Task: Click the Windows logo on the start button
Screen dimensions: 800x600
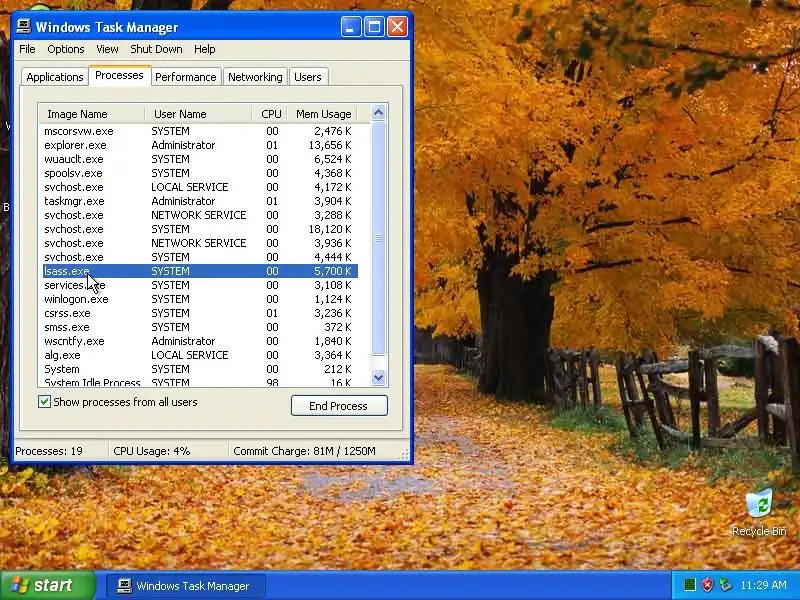Action: 19,585
